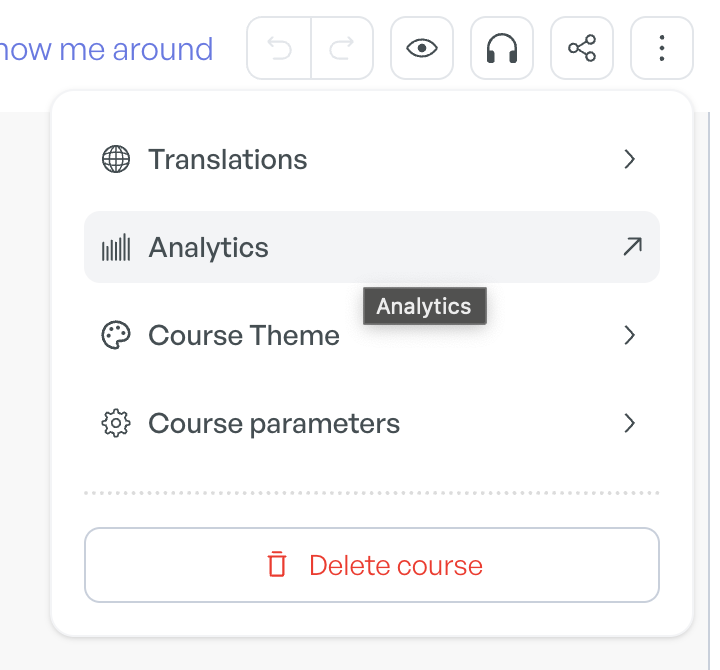Click the Delete course button

coord(371,565)
